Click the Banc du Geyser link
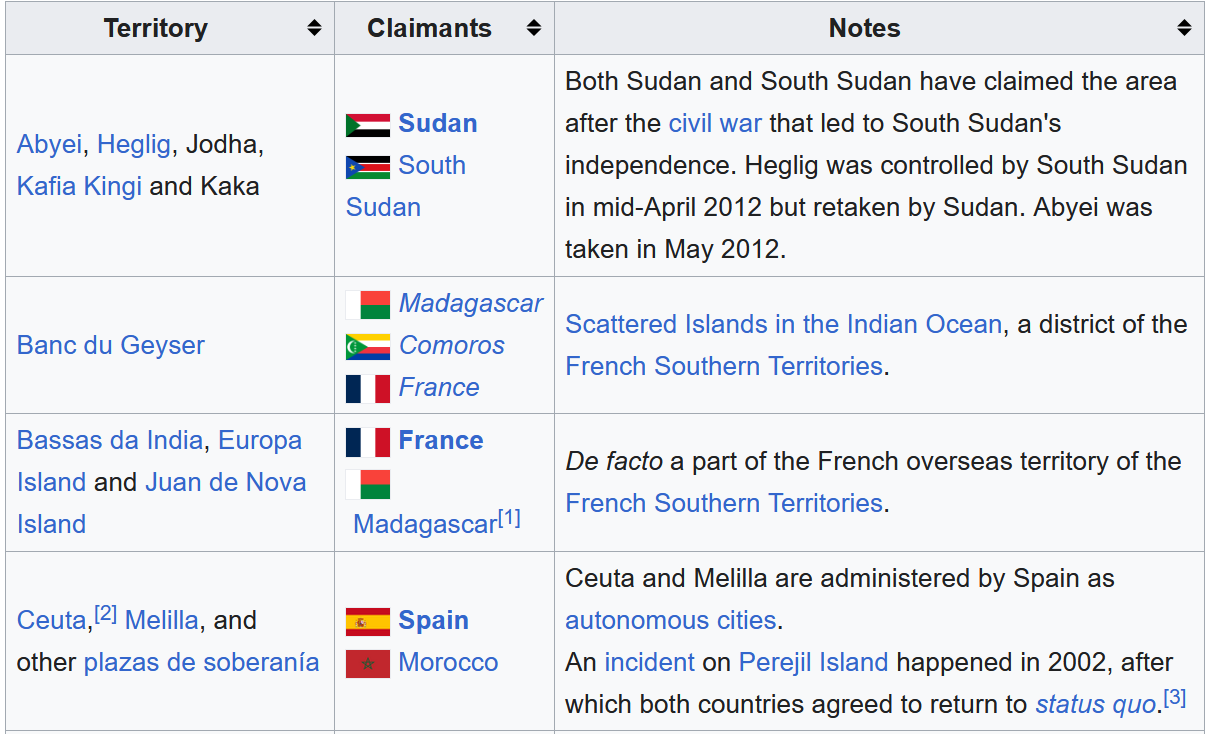Image resolution: width=1211 pixels, height=734 pixels. (x=111, y=345)
